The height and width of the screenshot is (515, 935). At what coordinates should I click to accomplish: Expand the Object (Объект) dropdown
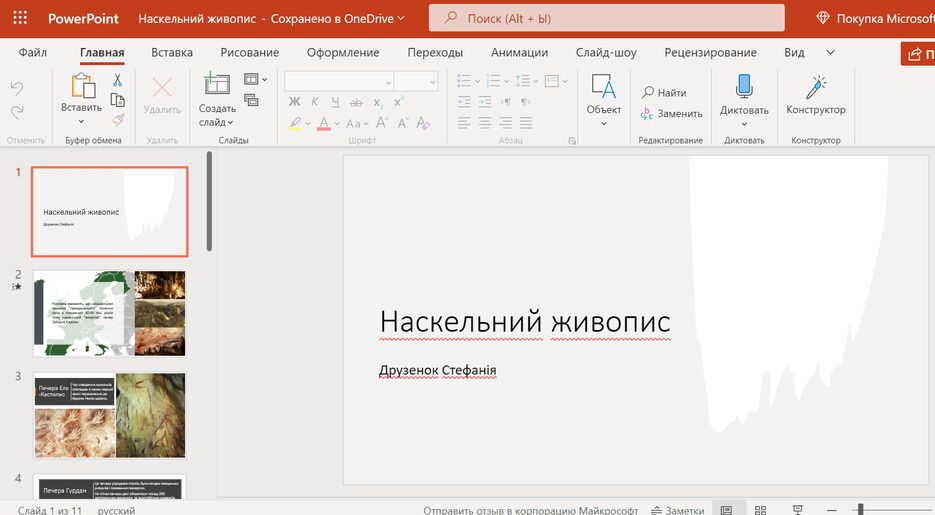[x=604, y=124]
